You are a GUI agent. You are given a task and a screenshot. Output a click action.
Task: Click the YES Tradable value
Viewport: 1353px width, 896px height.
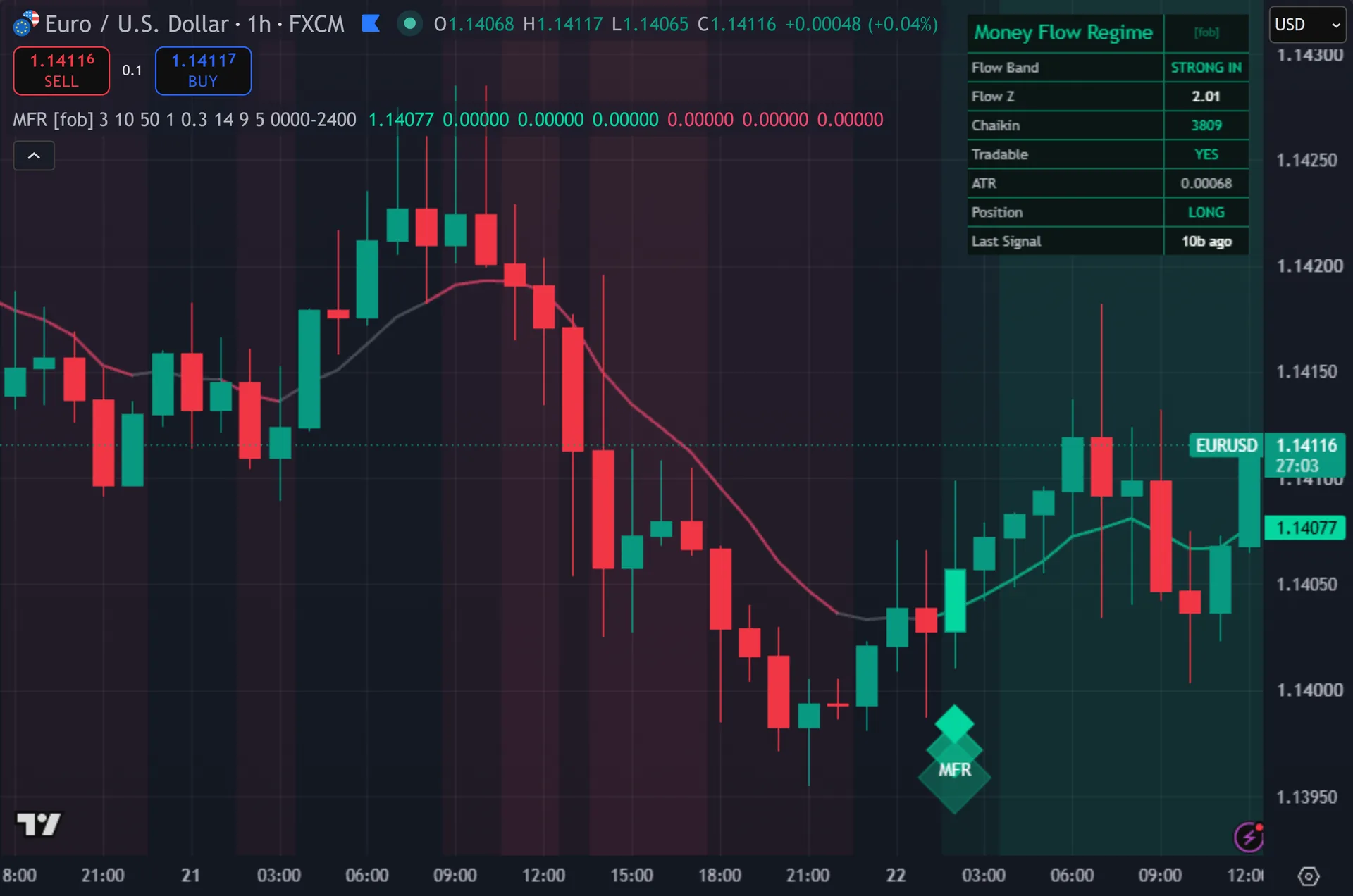point(1206,154)
